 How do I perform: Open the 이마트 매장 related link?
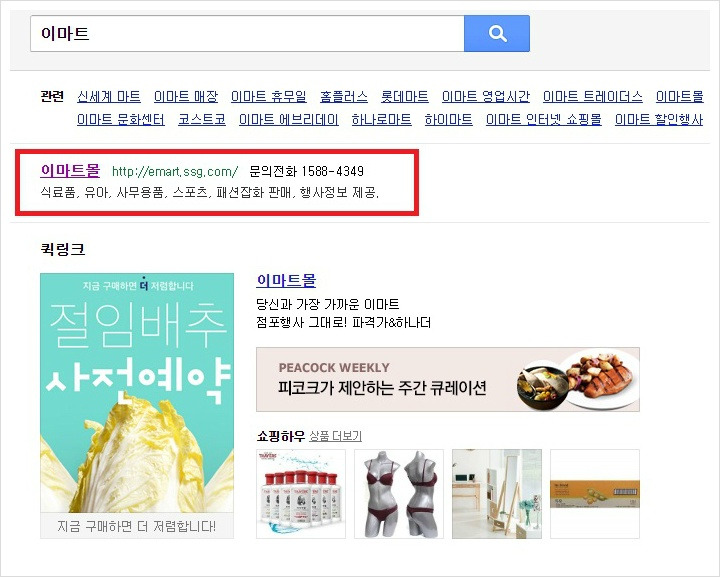[186, 96]
